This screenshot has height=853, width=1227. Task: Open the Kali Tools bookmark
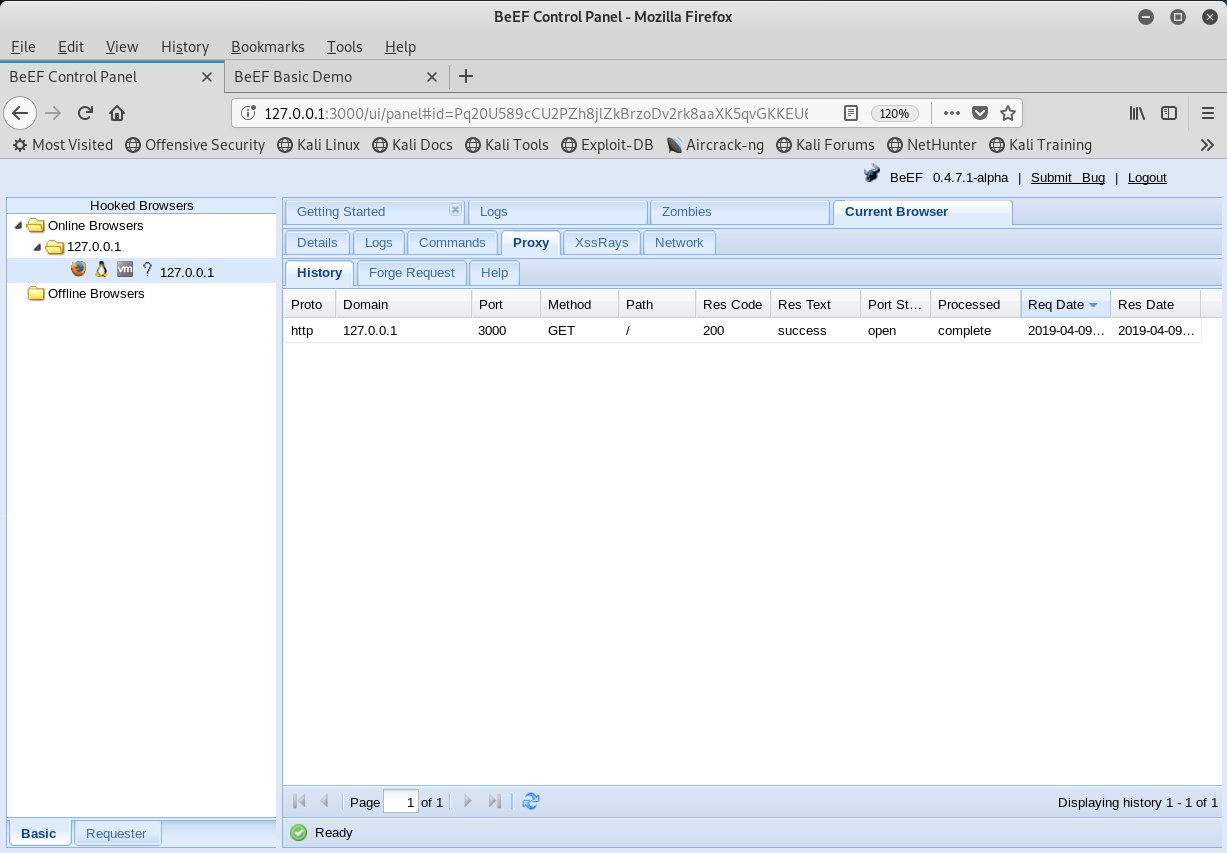tap(506, 145)
